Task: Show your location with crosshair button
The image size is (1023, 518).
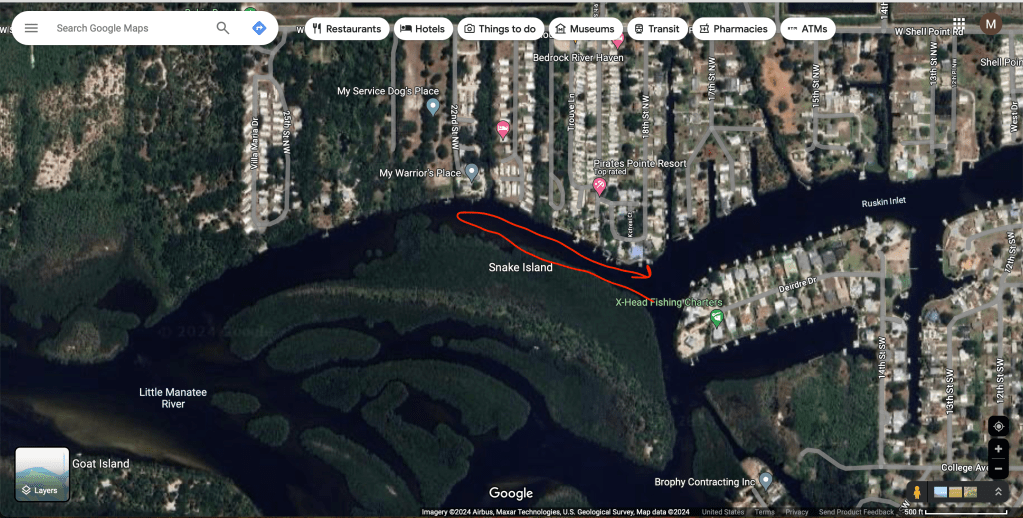Action: tap(998, 427)
